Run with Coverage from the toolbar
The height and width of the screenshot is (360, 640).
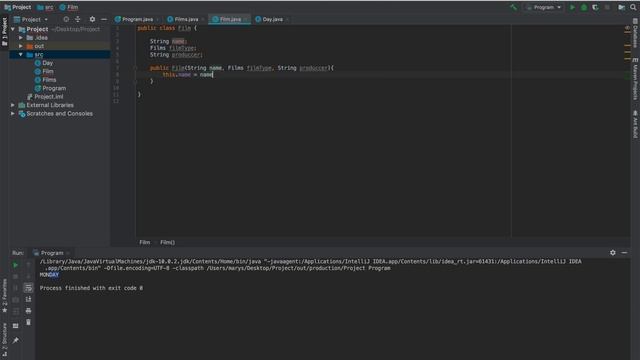pyautogui.click(x=596, y=7)
